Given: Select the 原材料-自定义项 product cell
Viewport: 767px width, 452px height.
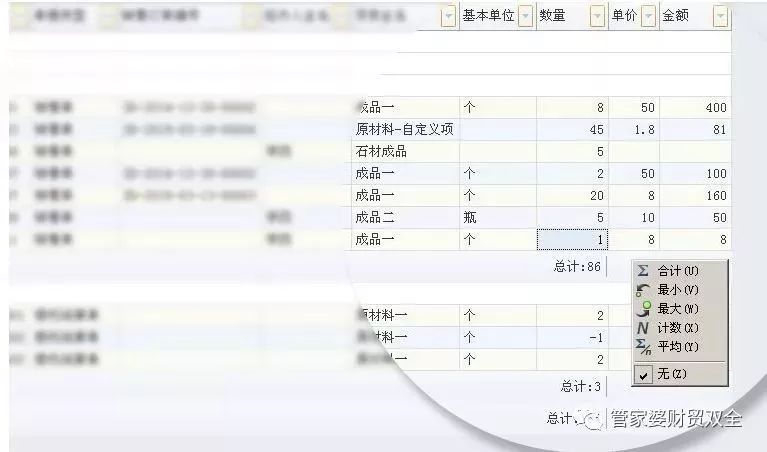Looking at the screenshot, I should click(406, 130).
